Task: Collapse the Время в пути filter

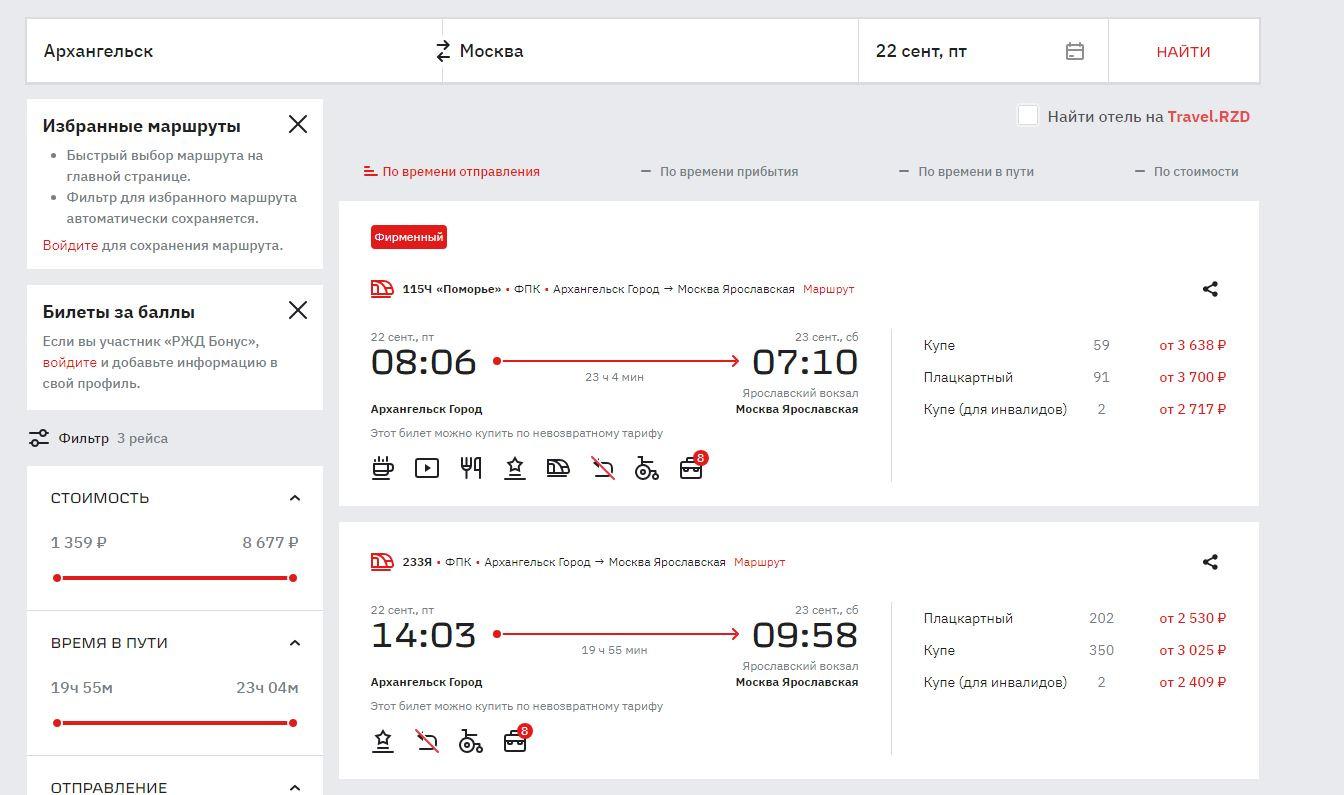Action: pos(294,643)
